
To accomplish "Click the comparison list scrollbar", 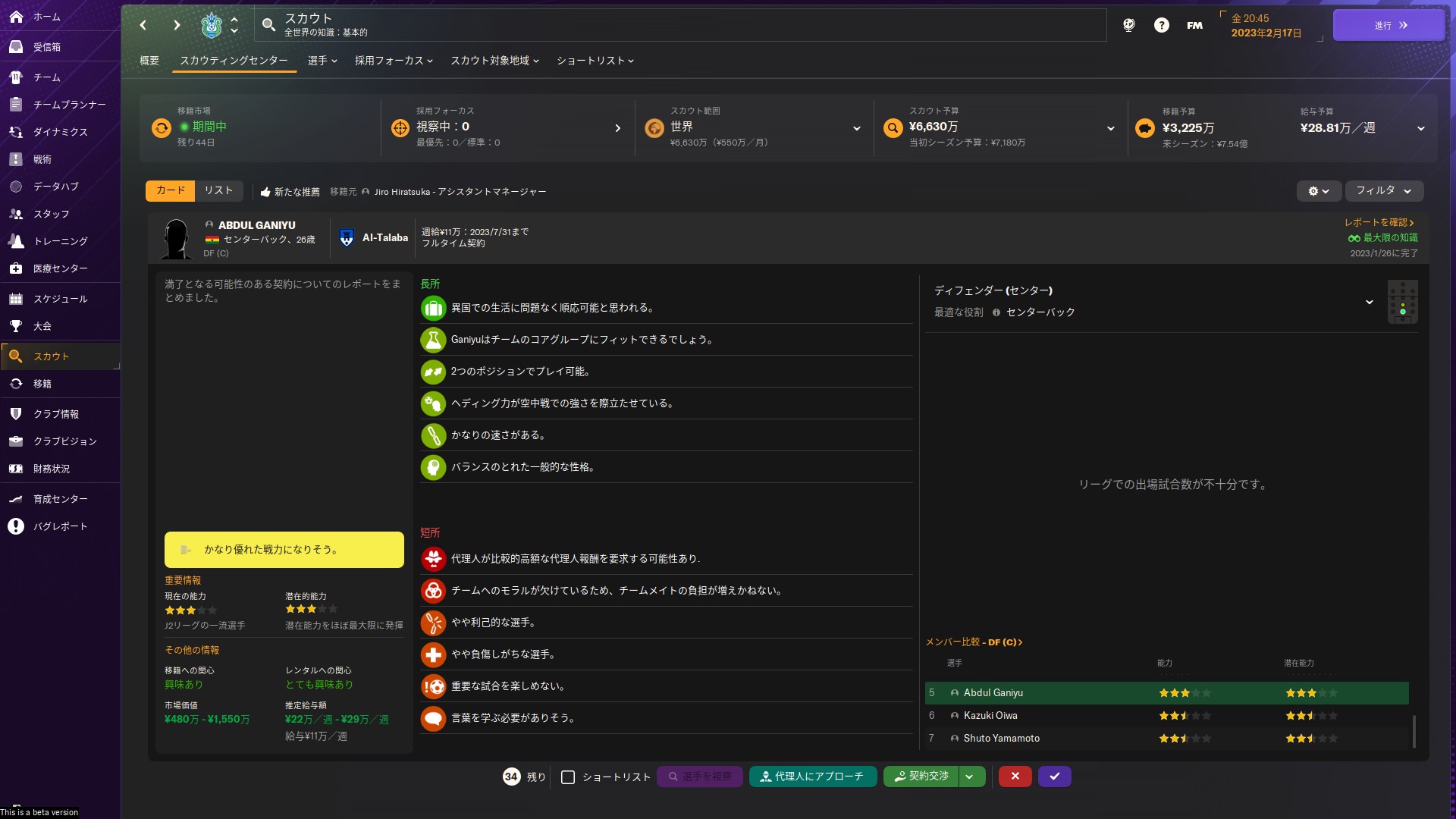I will tap(1414, 730).
